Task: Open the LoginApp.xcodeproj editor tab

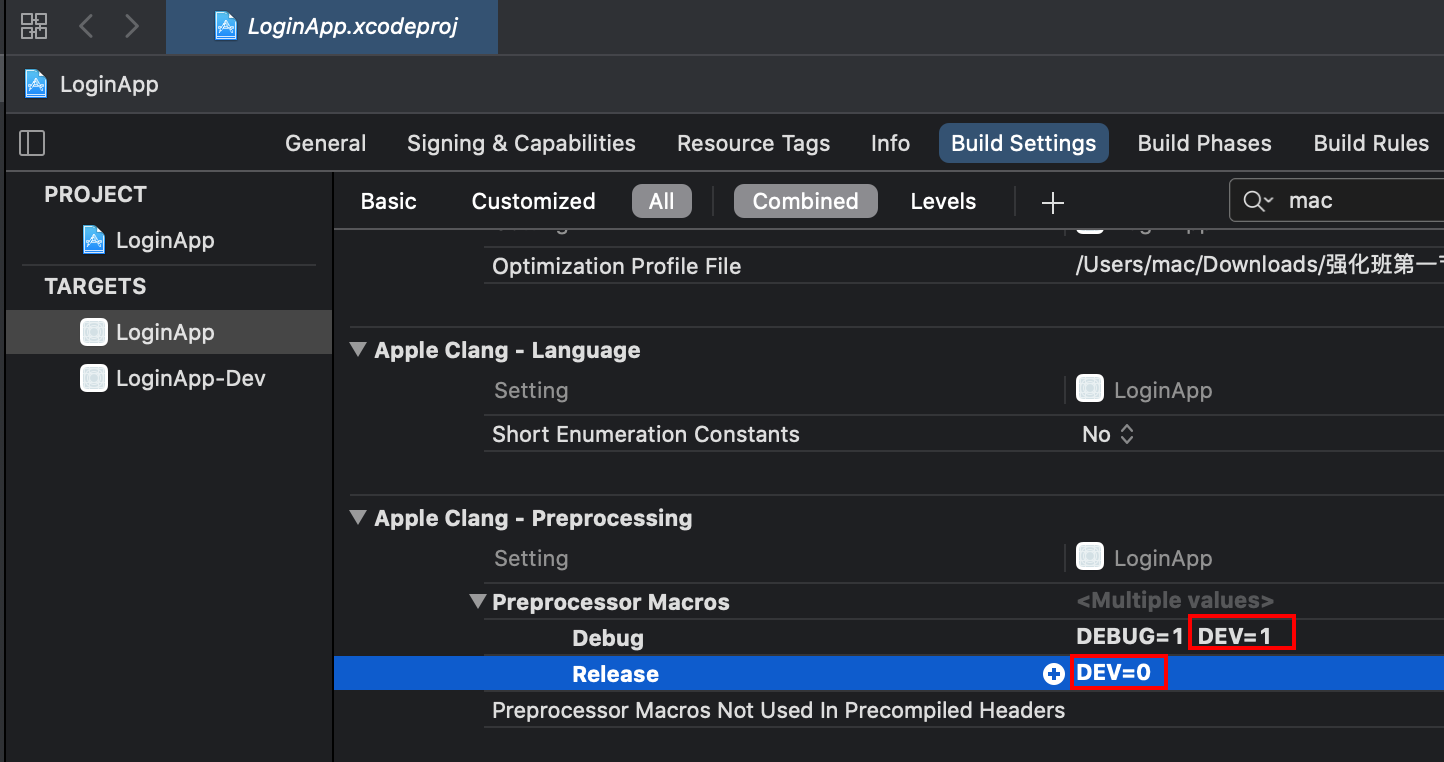Action: tap(332, 27)
